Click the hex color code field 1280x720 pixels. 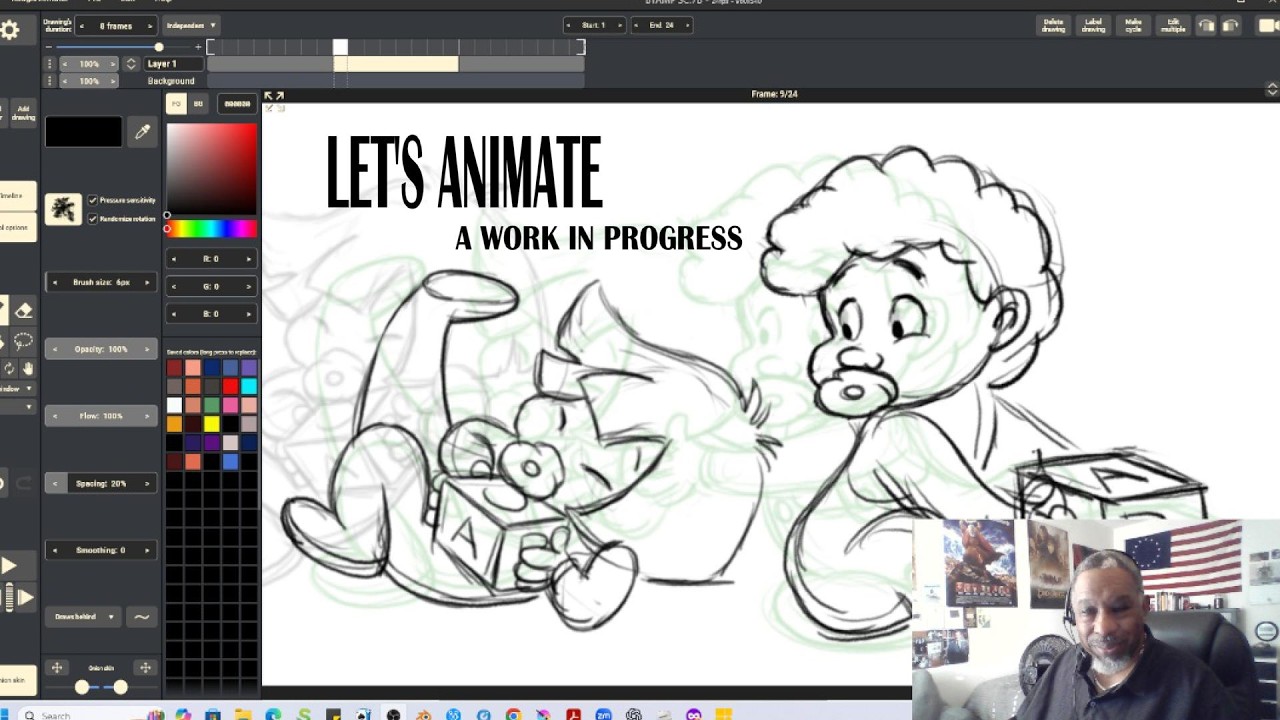click(x=237, y=104)
